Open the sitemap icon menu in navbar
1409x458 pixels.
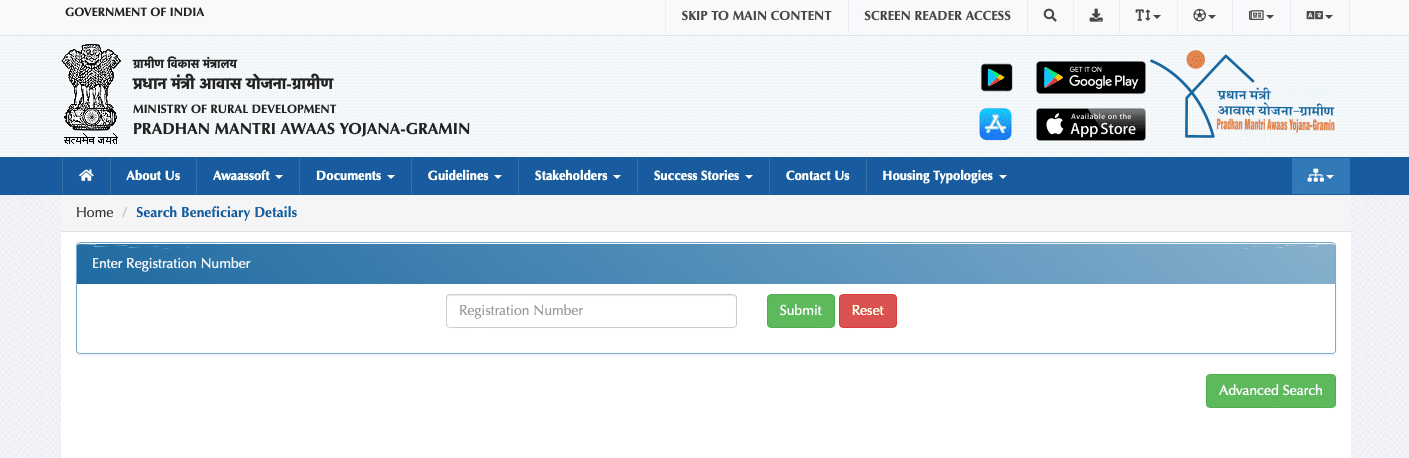click(x=1319, y=176)
